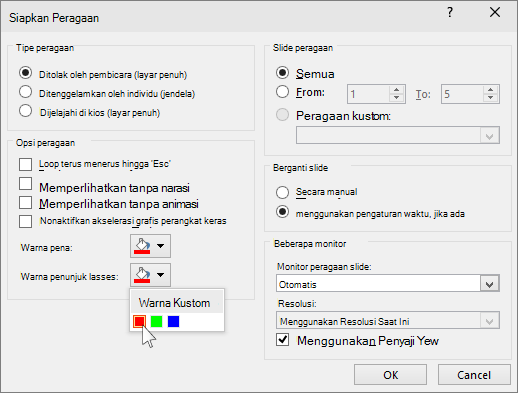Click the pen color paint bucket icon
This screenshot has height=393, width=518.
[142, 246]
